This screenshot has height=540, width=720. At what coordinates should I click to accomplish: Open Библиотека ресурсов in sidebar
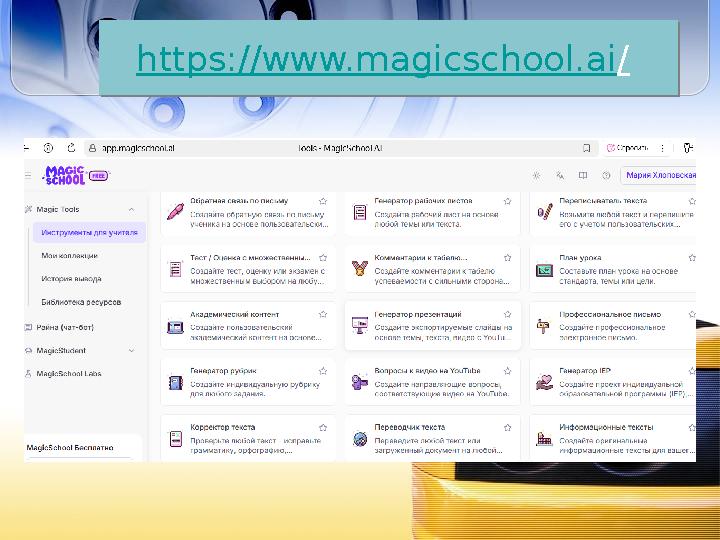(81, 302)
